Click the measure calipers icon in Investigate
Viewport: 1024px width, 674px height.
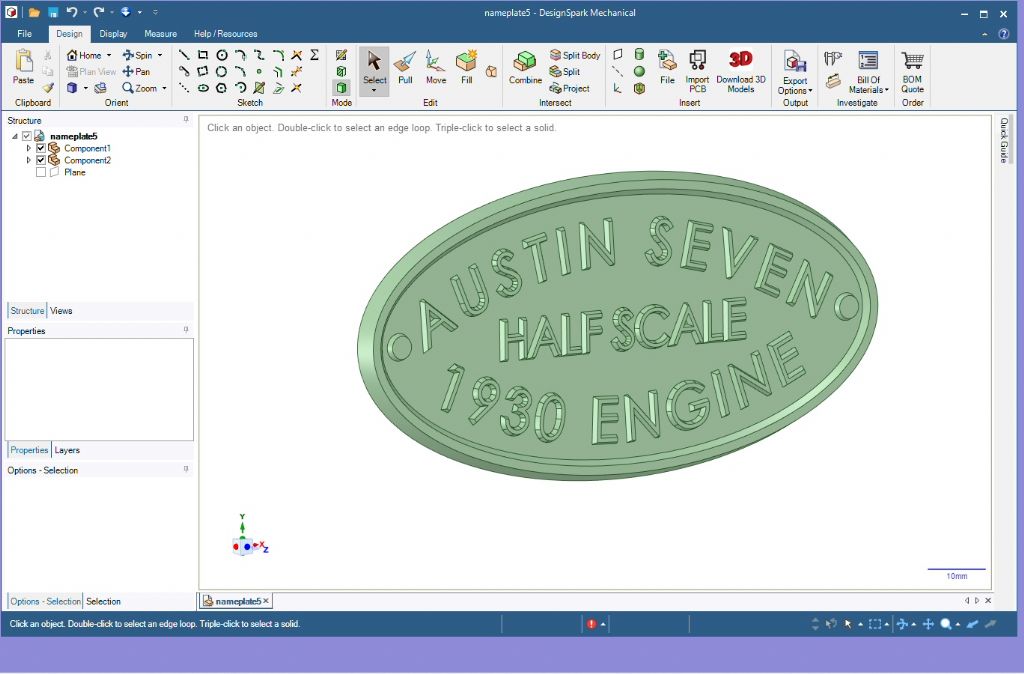(x=833, y=59)
